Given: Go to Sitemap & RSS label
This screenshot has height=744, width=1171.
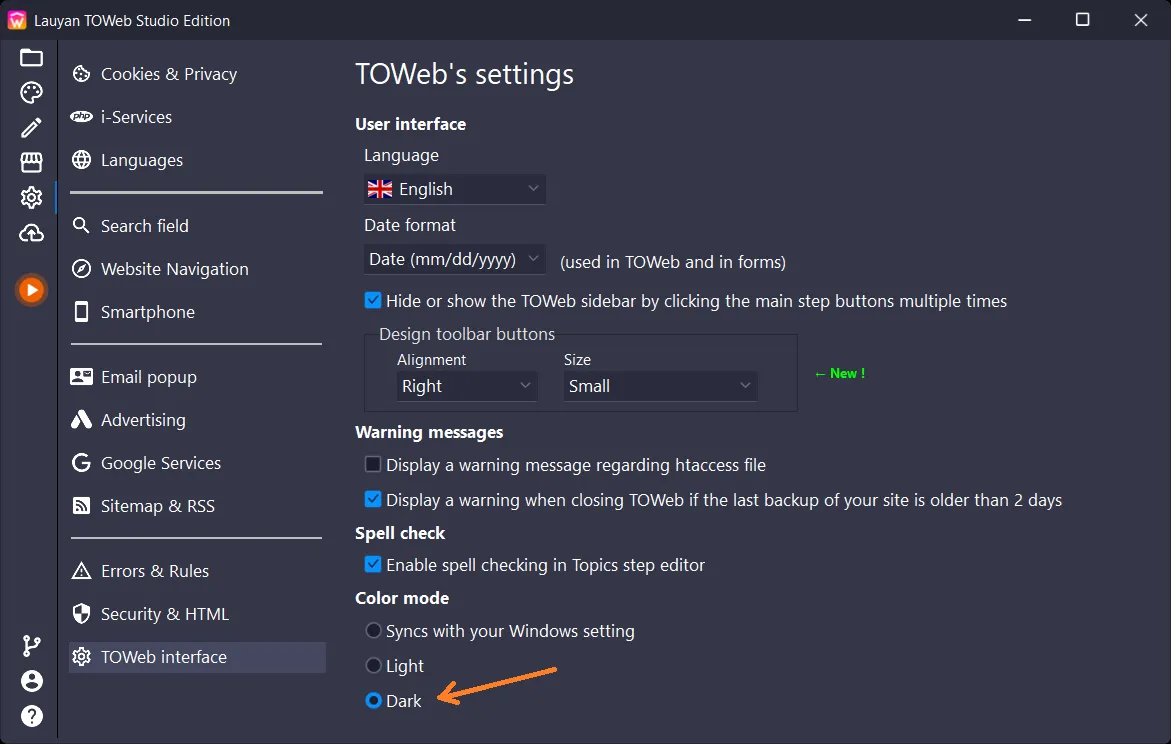Looking at the screenshot, I should click(x=158, y=506).
